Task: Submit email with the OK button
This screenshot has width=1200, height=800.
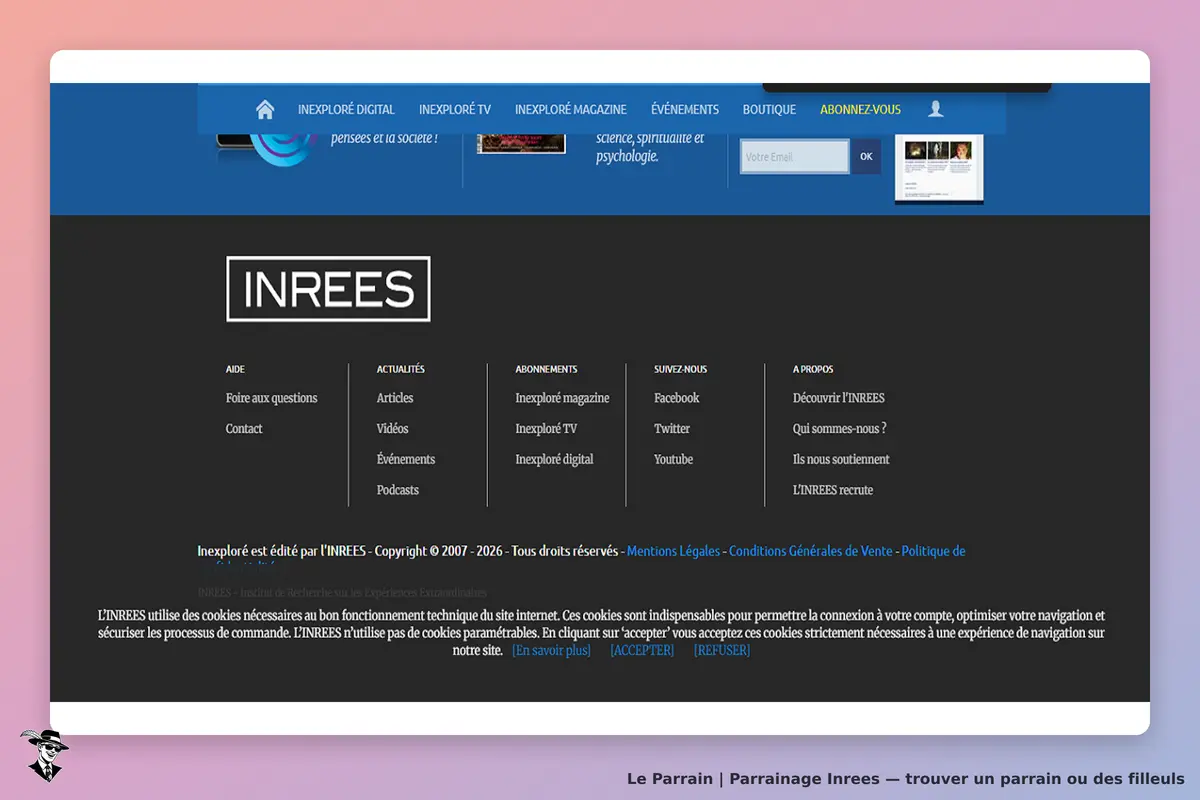Action: pos(866,157)
